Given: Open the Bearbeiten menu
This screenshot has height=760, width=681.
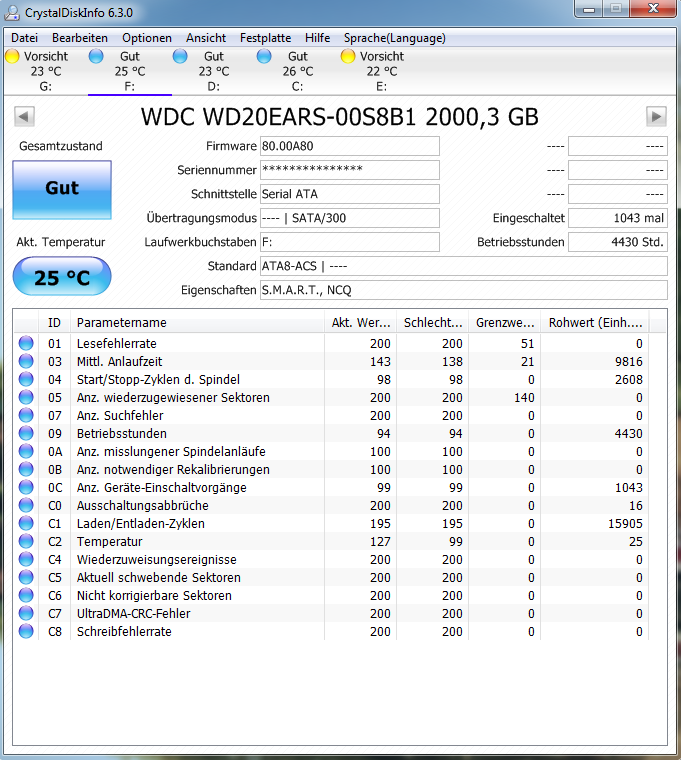Looking at the screenshot, I should 80,38.
